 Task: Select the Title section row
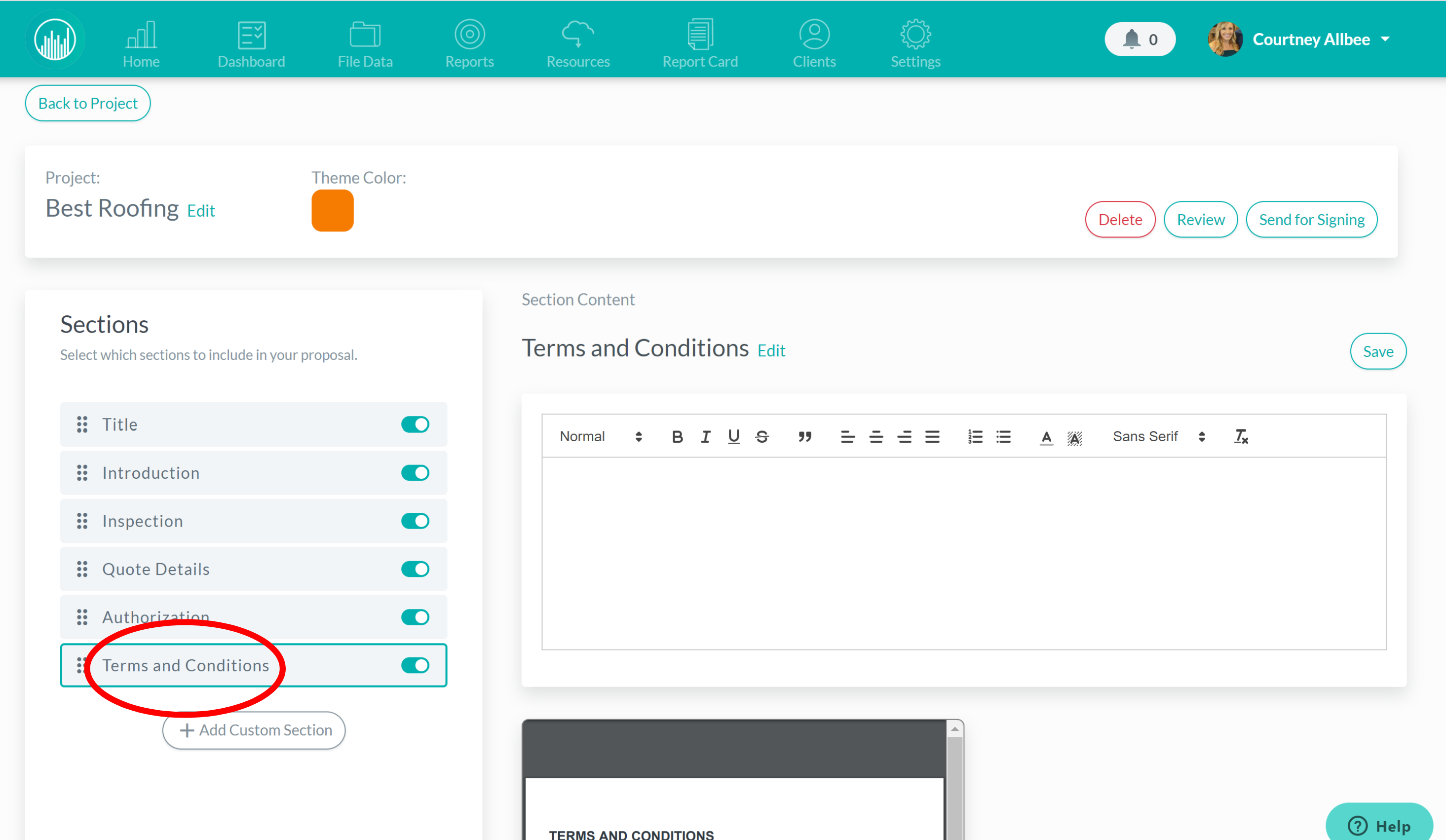(x=254, y=424)
